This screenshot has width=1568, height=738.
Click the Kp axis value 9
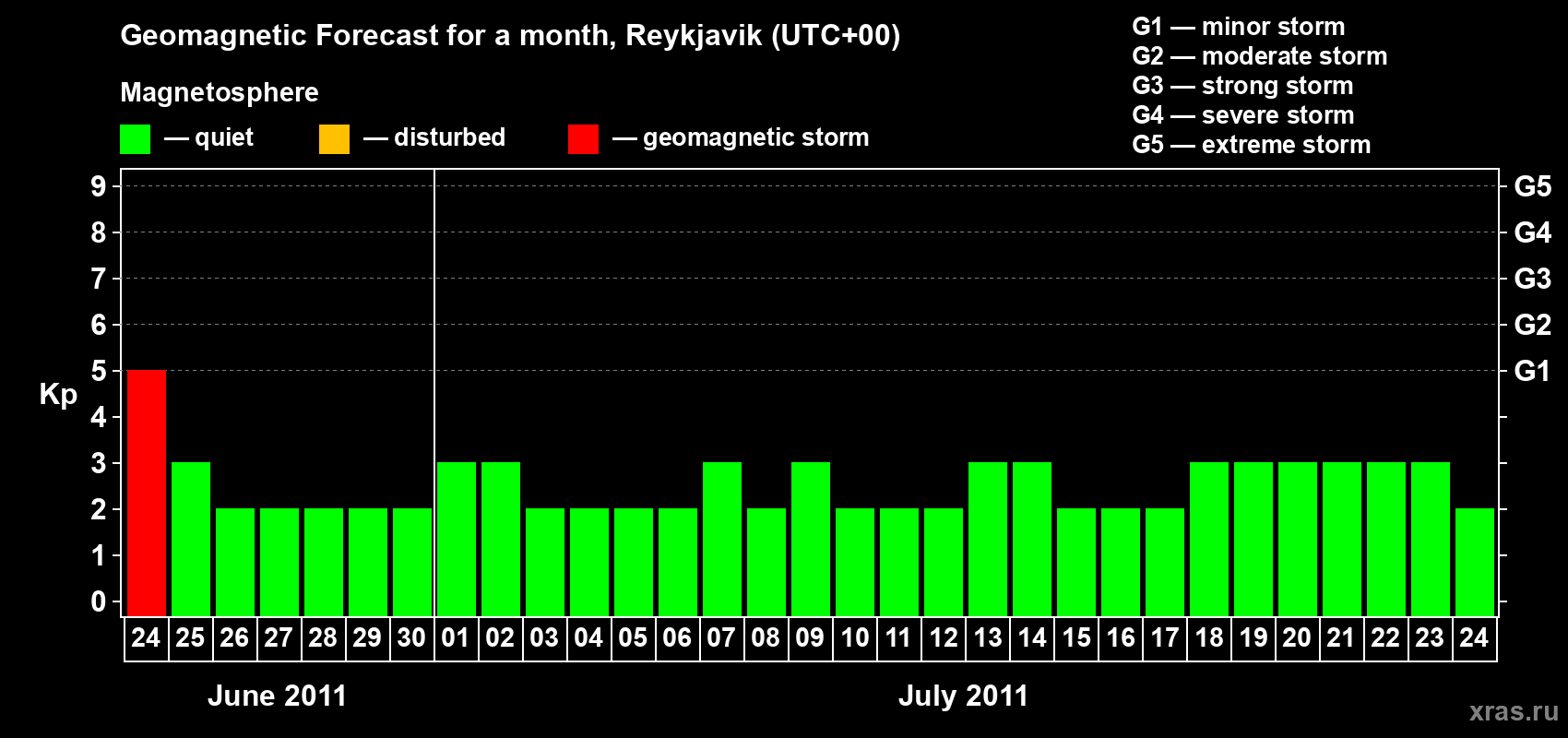click(x=99, y=186)
